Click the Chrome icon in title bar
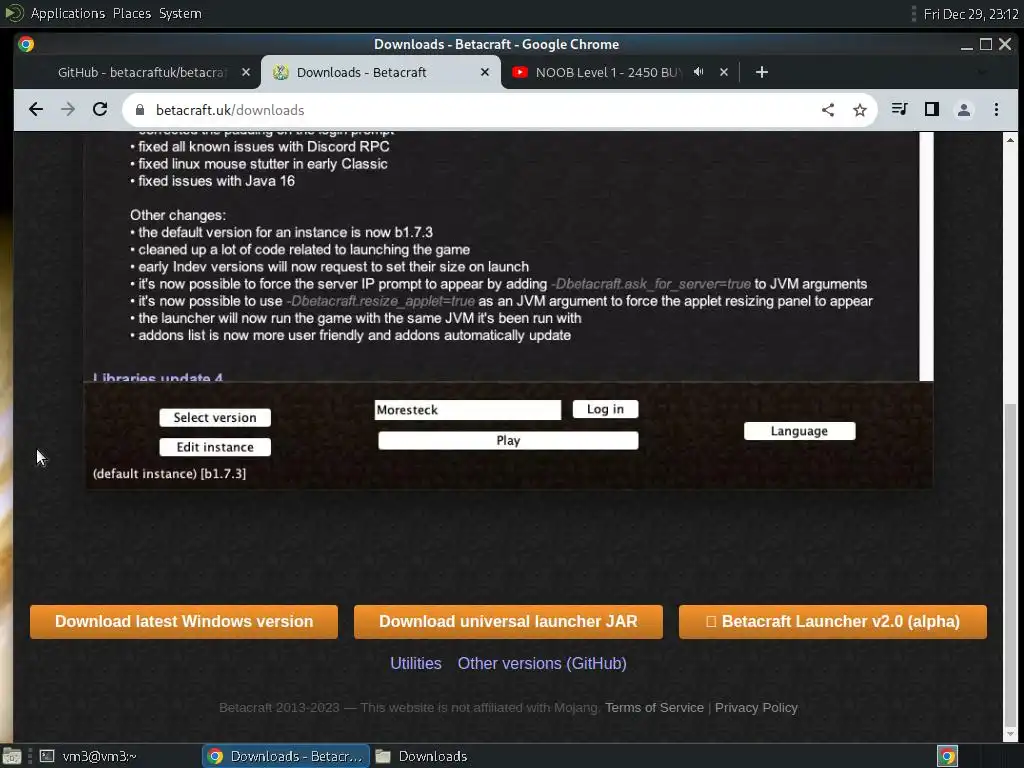The height and width of the screenshot is (768, 1024). tap(26, 44)
